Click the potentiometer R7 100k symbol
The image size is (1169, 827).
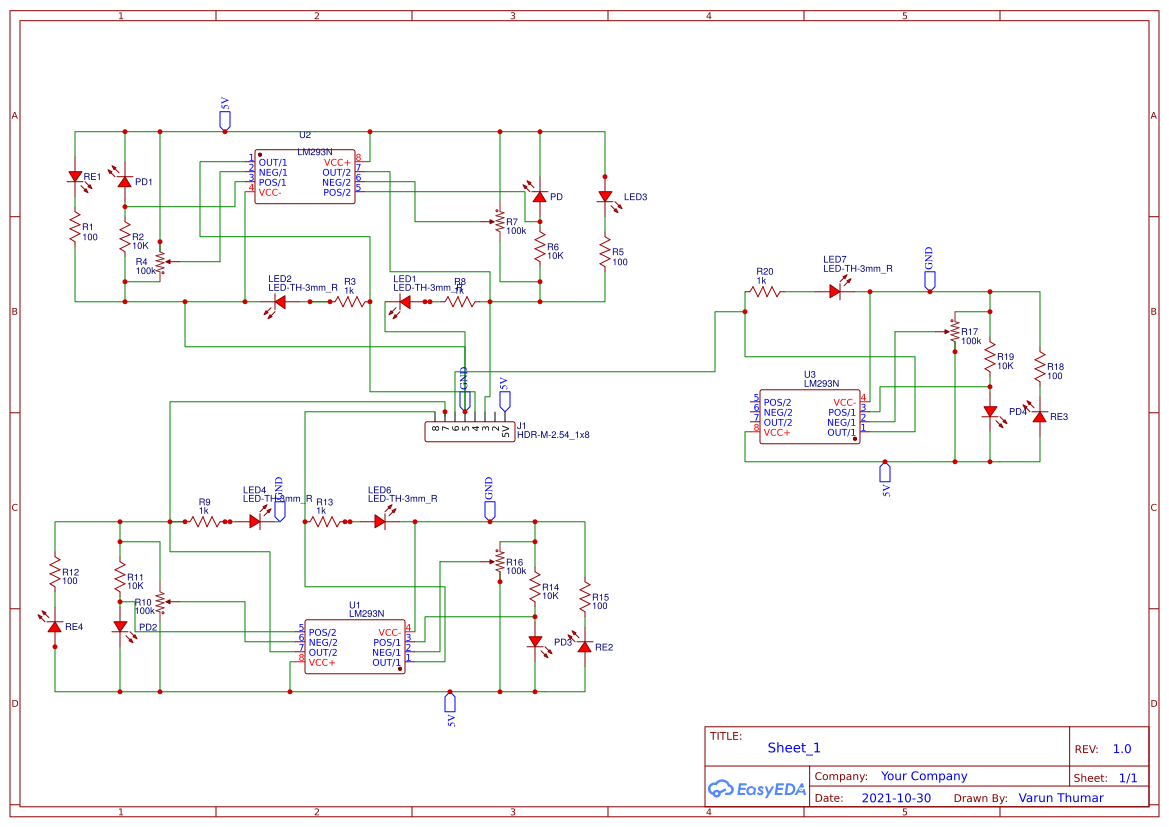498,223
